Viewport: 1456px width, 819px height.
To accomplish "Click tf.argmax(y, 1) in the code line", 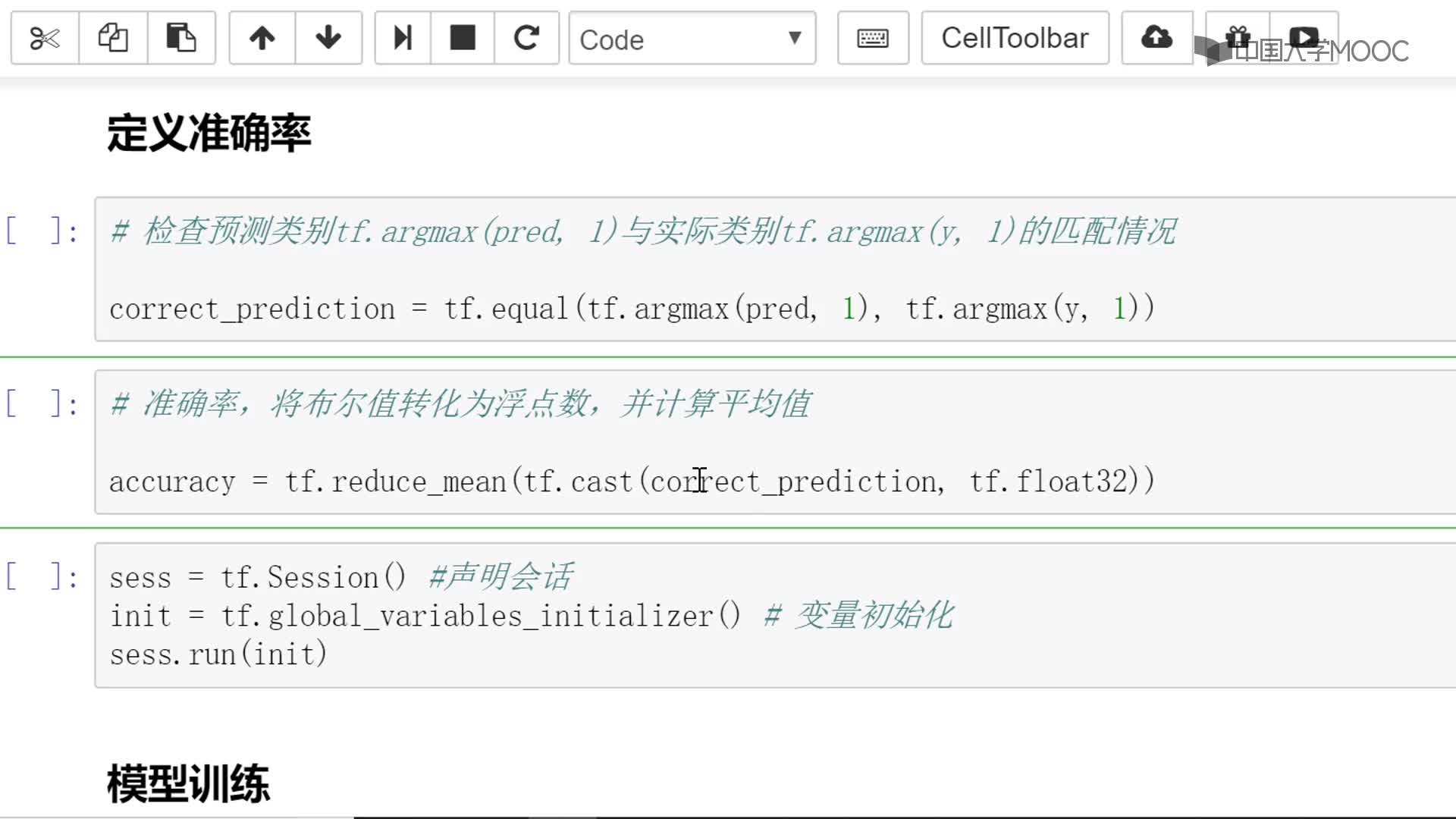I will tap(1022, 309).
